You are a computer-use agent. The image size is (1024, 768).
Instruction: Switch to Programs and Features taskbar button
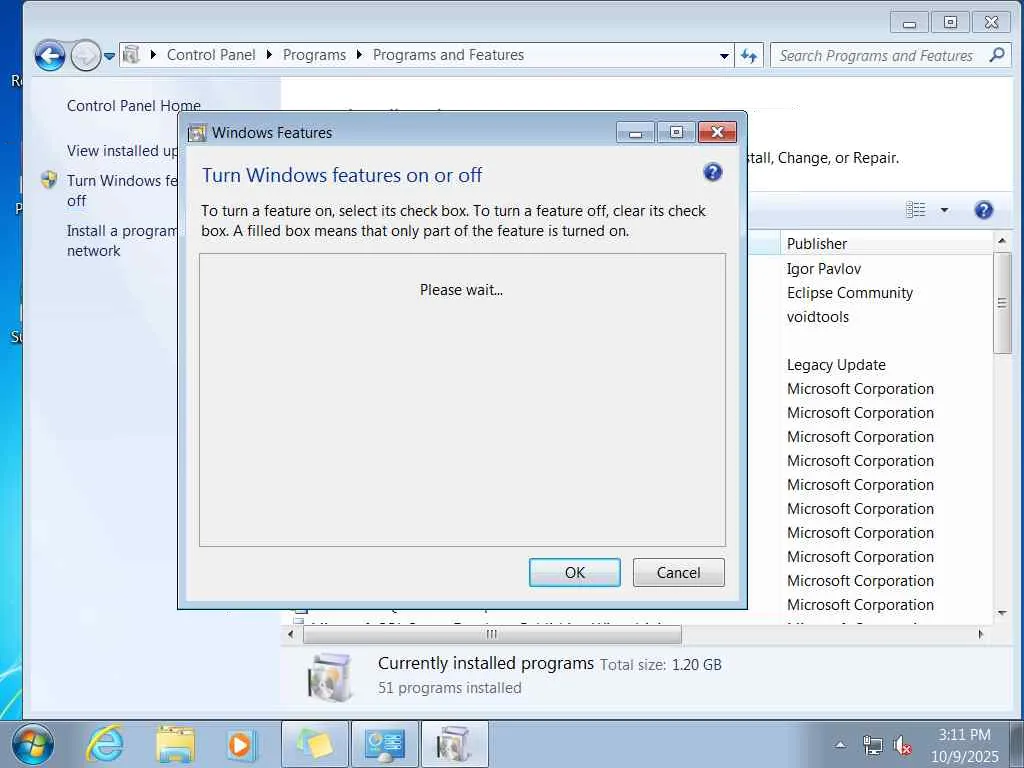(455, 744)
